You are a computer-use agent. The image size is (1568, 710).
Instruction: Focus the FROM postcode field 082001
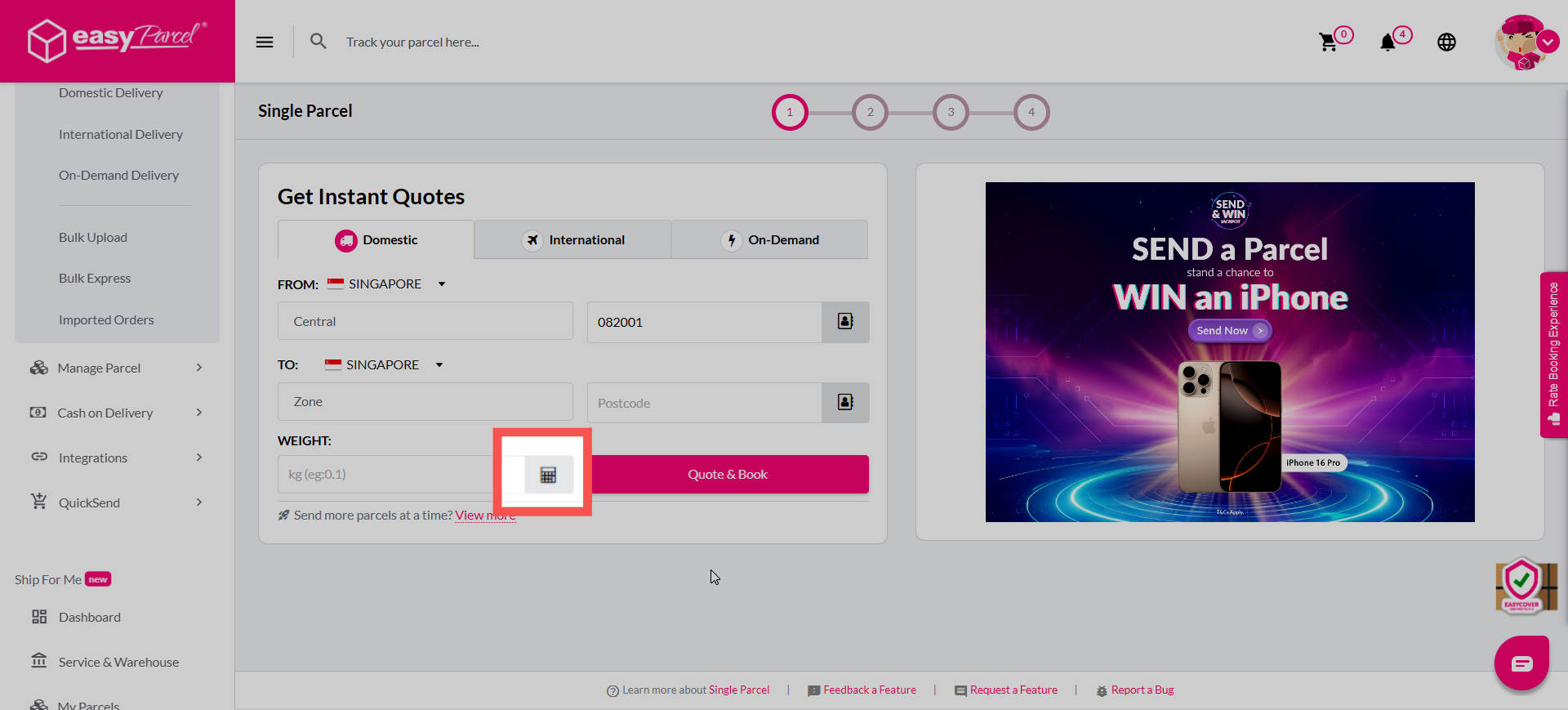pos(705,322)
